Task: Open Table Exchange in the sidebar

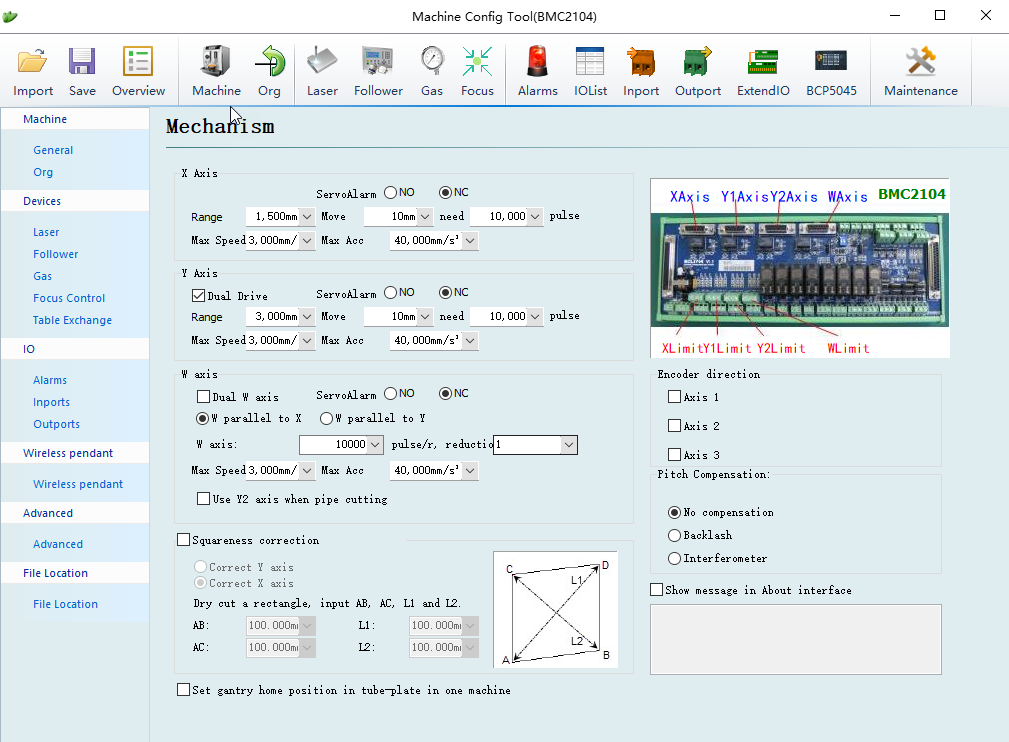Action: click(72, 320)
